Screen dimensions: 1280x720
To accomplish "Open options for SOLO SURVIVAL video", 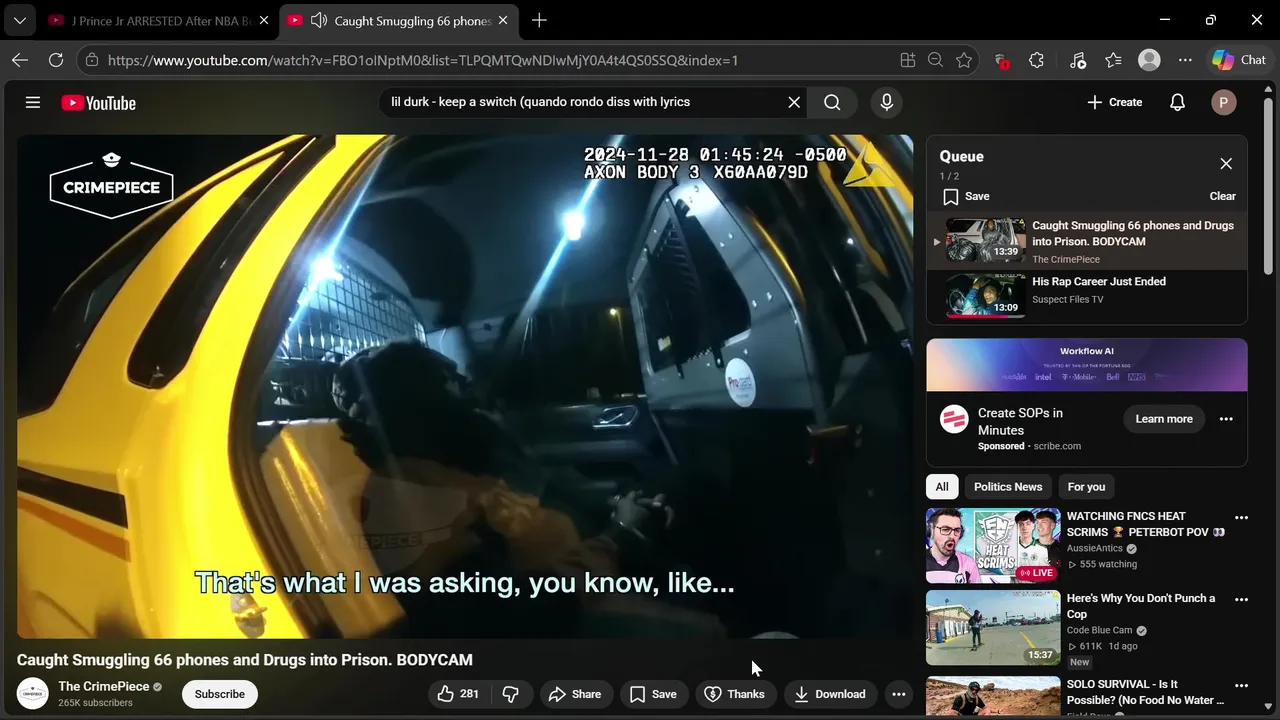I will 1241,686.
